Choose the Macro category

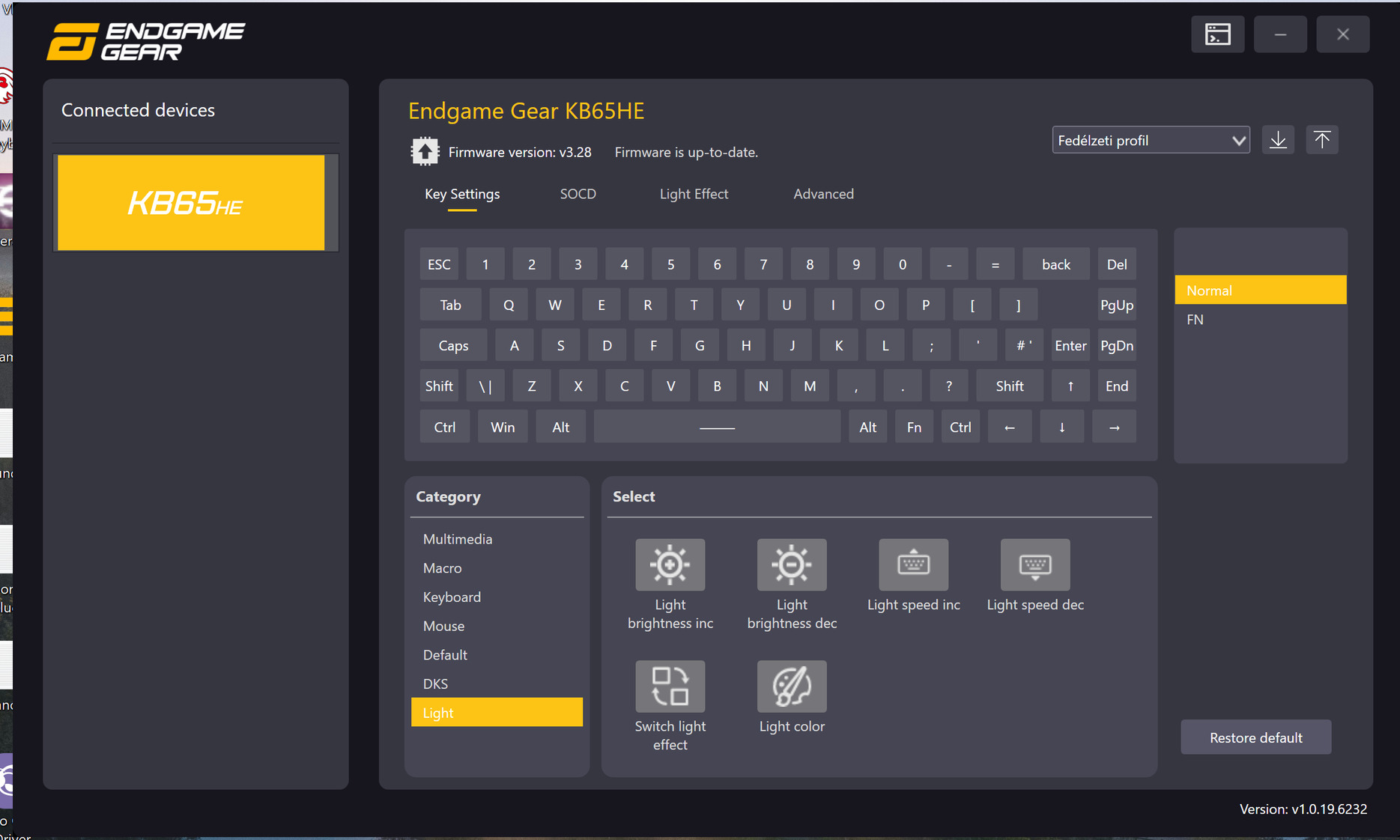497,568
